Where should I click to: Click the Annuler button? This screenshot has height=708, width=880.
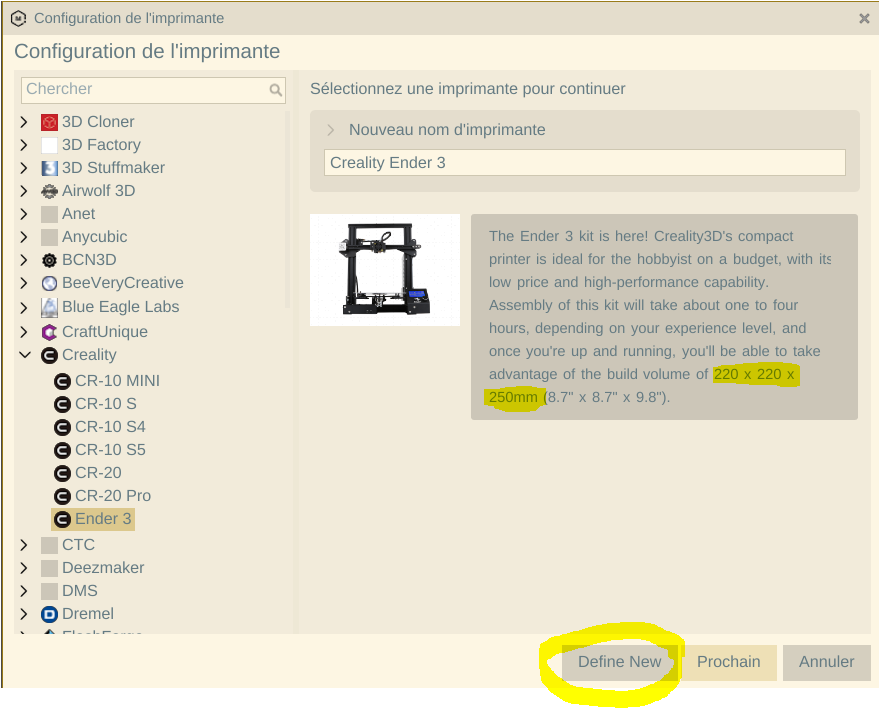[x=826, y=662]
